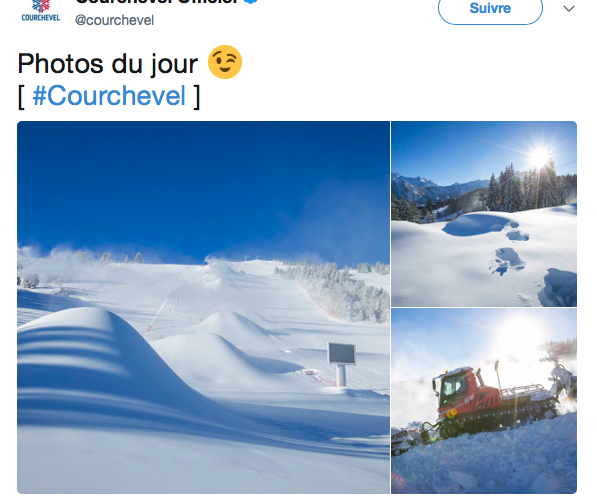Click the footprints in the snow
Image resolution: width=597 pixels, height=500 pixels.
coord(510,249)
